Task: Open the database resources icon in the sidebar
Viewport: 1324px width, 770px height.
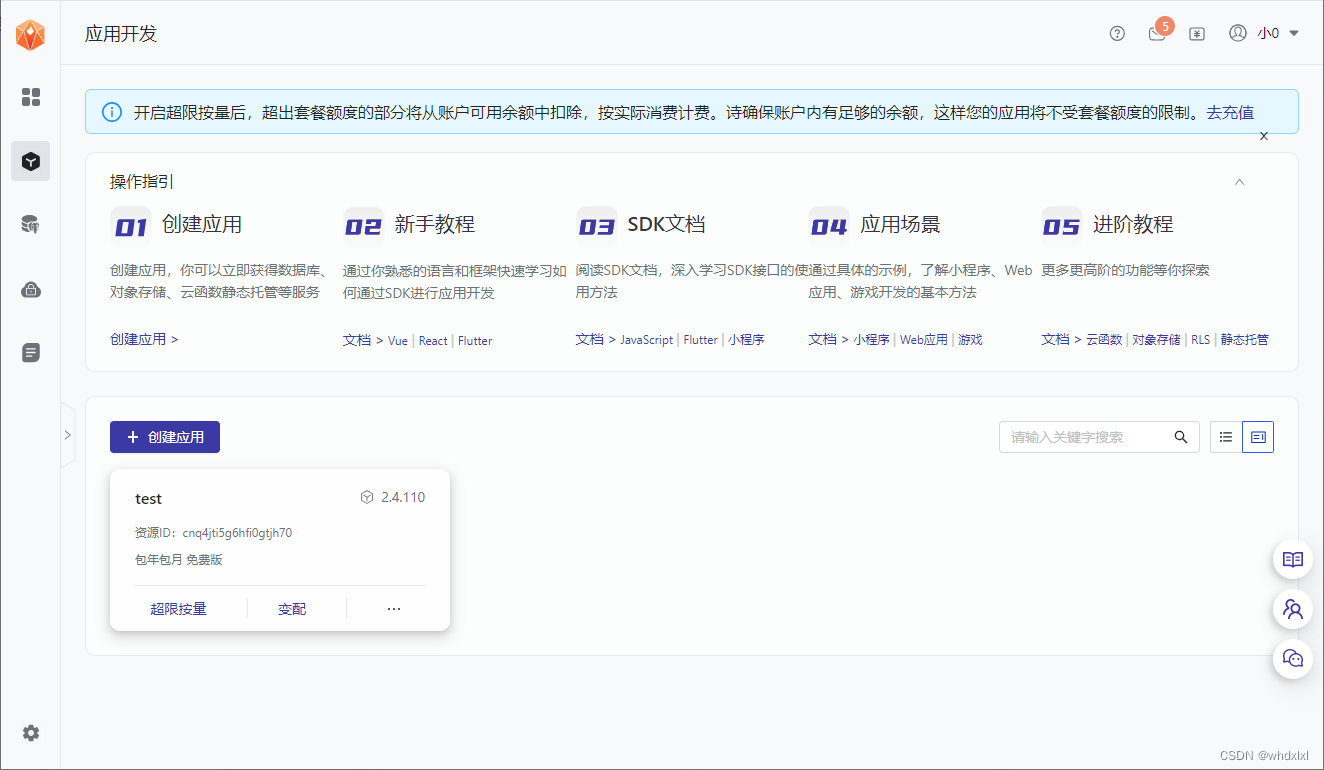Action: 30,224
